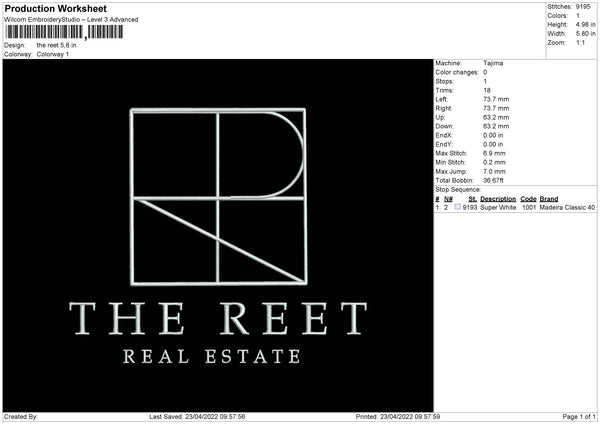
Task: Click the 'Color changes:' label
Action: 457,72
